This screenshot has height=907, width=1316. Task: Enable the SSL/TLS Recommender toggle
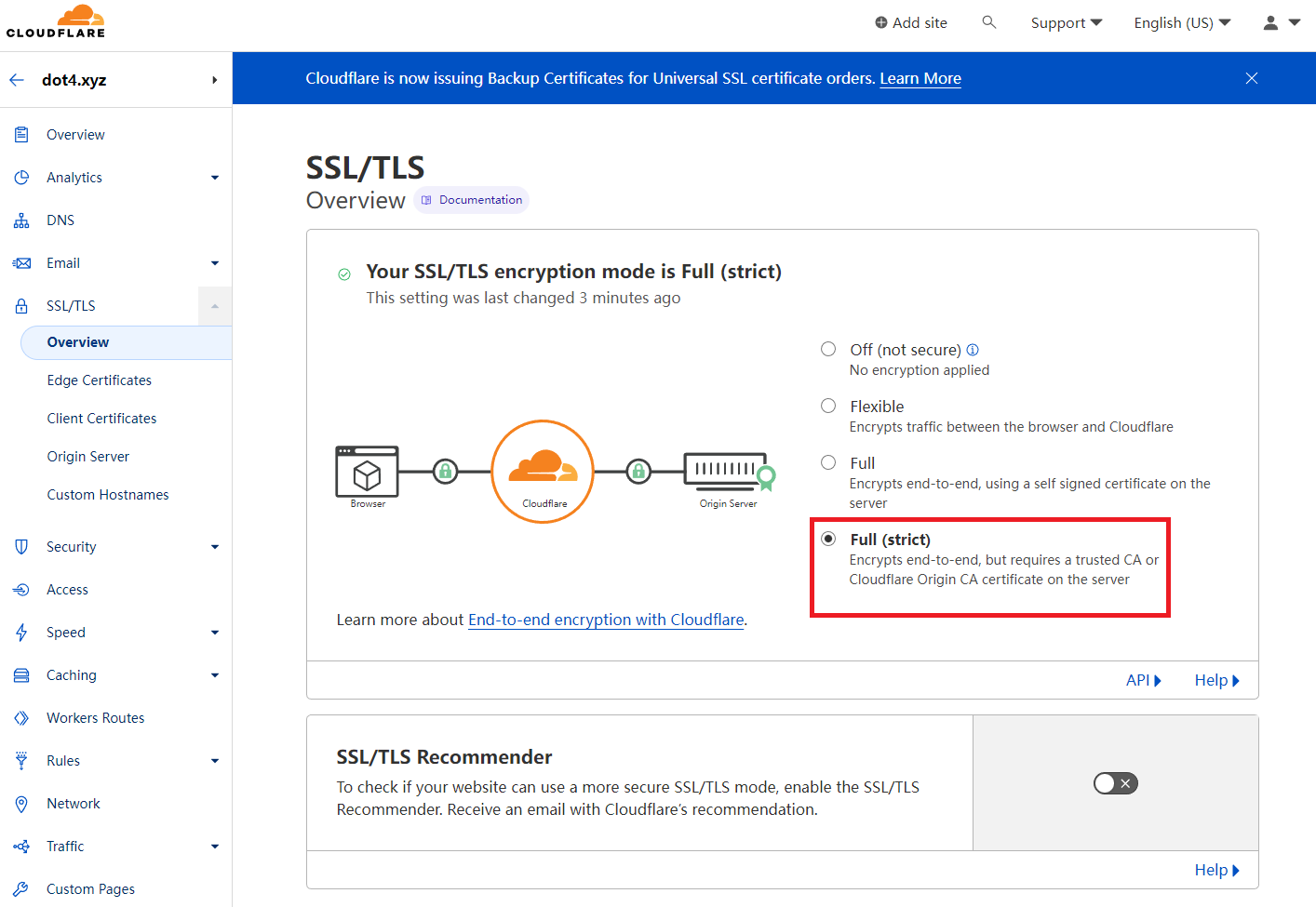[x=1116, y=783]
